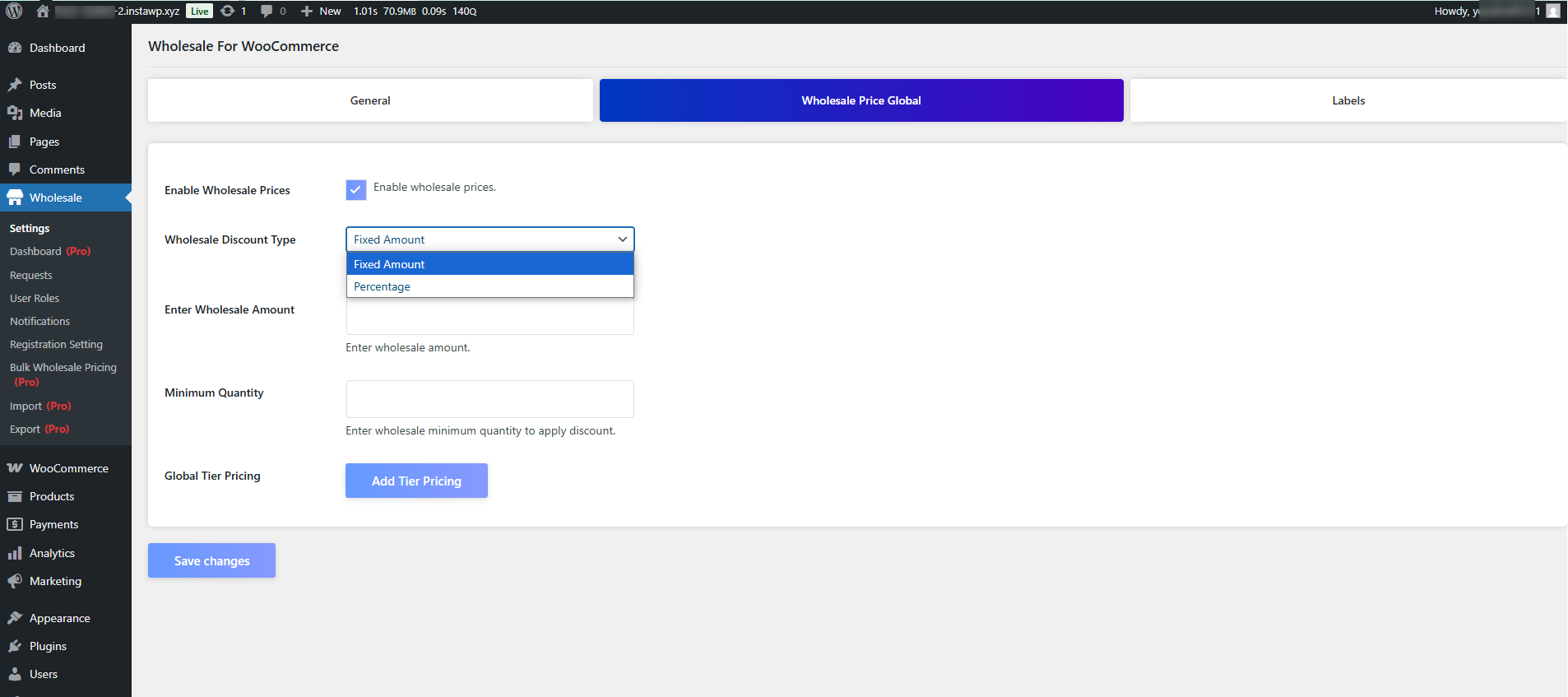Click the WordPress logo icon
The height and width of the screenshot is (697, 1568).
coord(14,11)
